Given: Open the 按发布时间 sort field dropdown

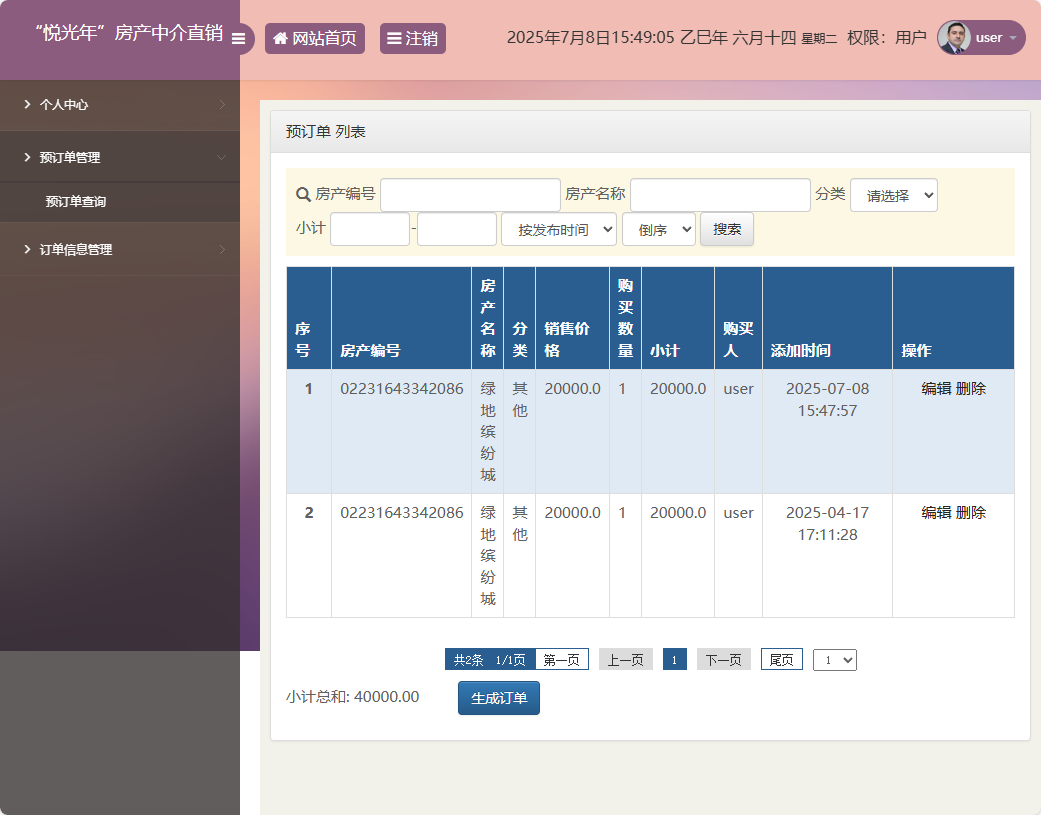Looking at the screenshot, I should pyautogui.click(x=558, y=228).
